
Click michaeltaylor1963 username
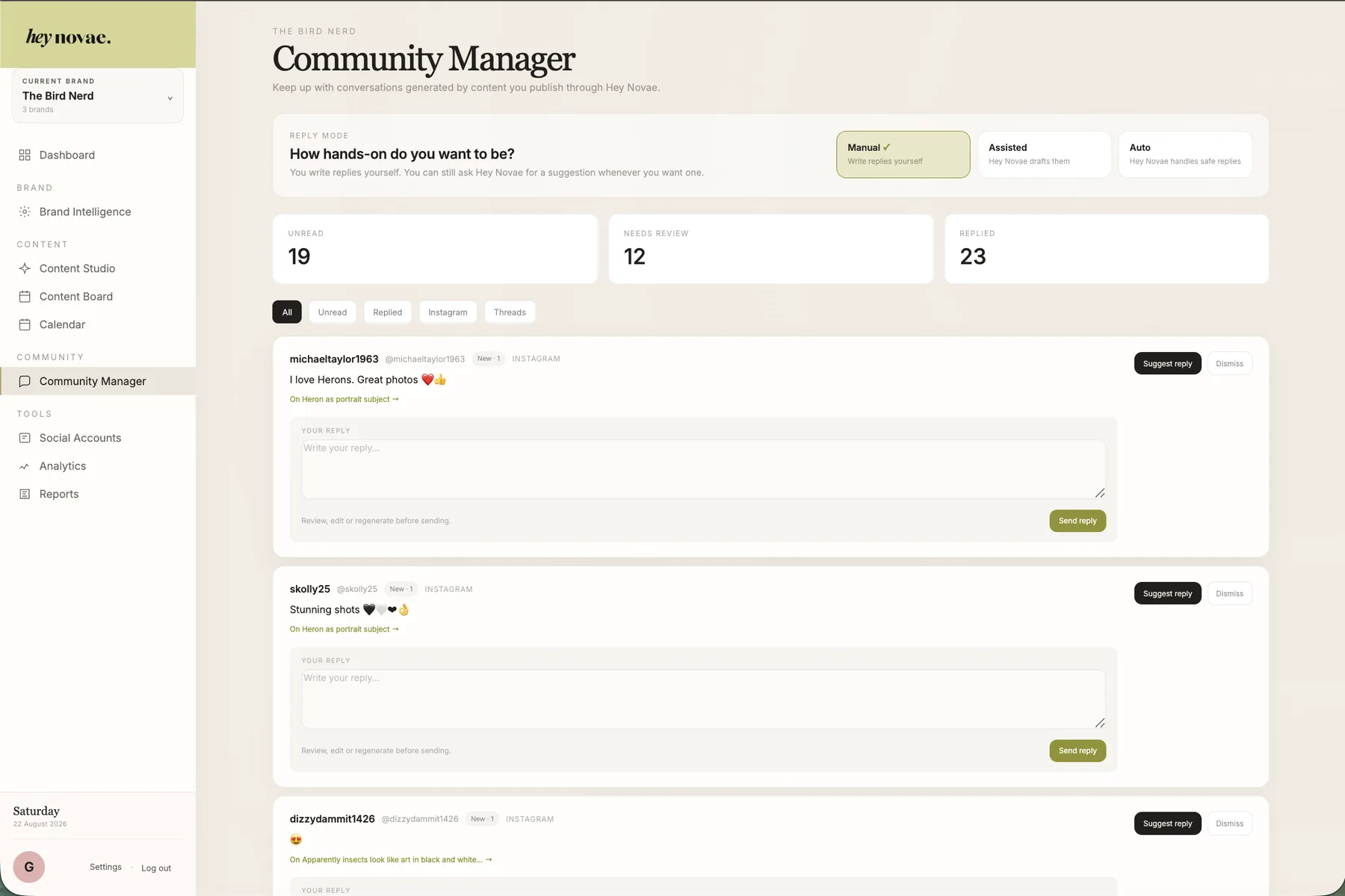(x=334, y=359)
